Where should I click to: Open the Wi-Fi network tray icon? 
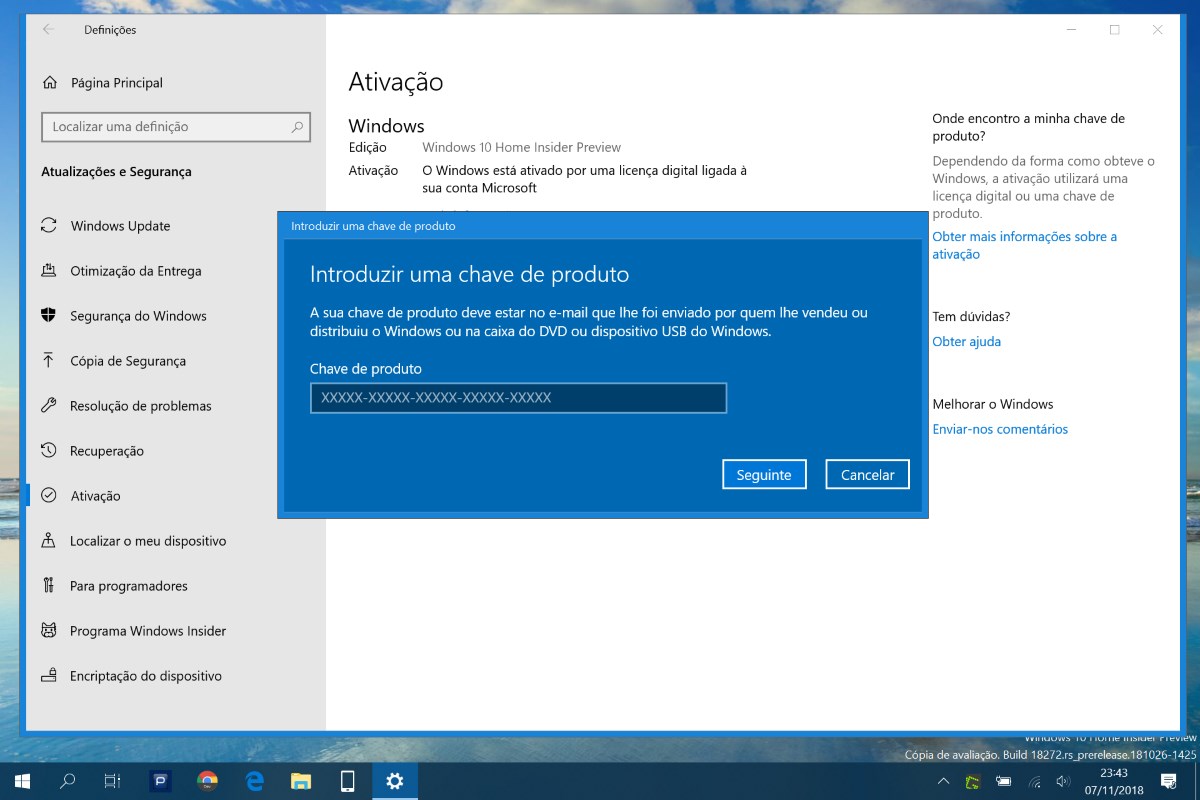tap(1034, 781)
